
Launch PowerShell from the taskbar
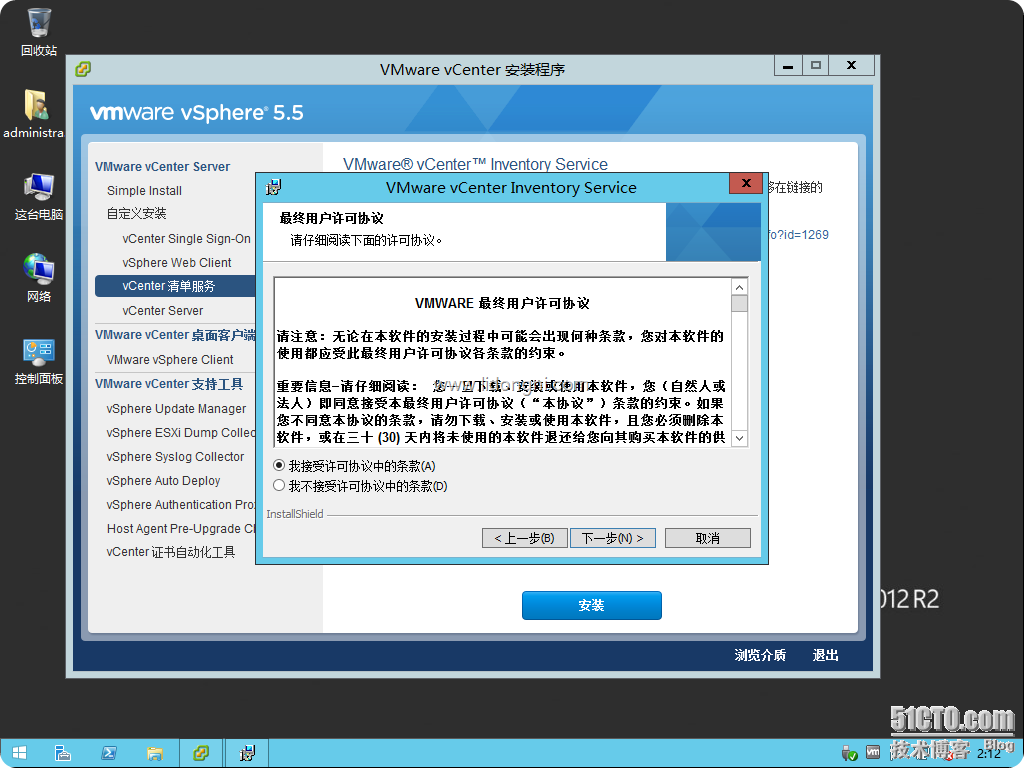tap(108, 753)
